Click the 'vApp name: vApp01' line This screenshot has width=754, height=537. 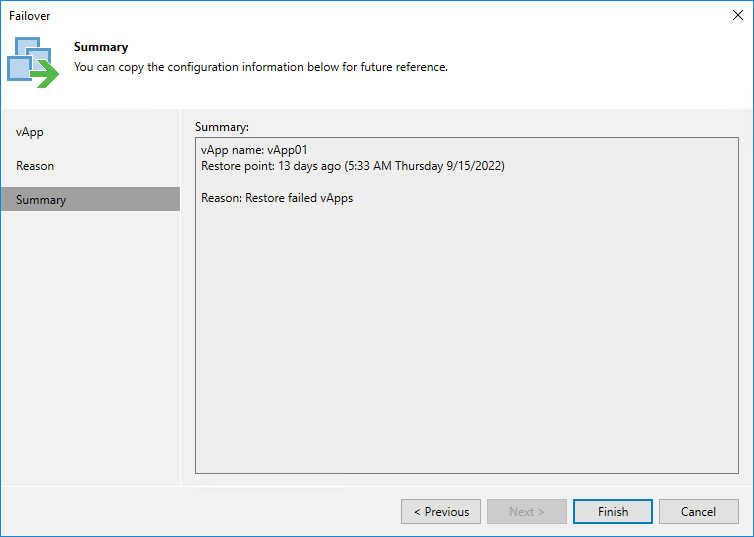[x=254, y=150]
